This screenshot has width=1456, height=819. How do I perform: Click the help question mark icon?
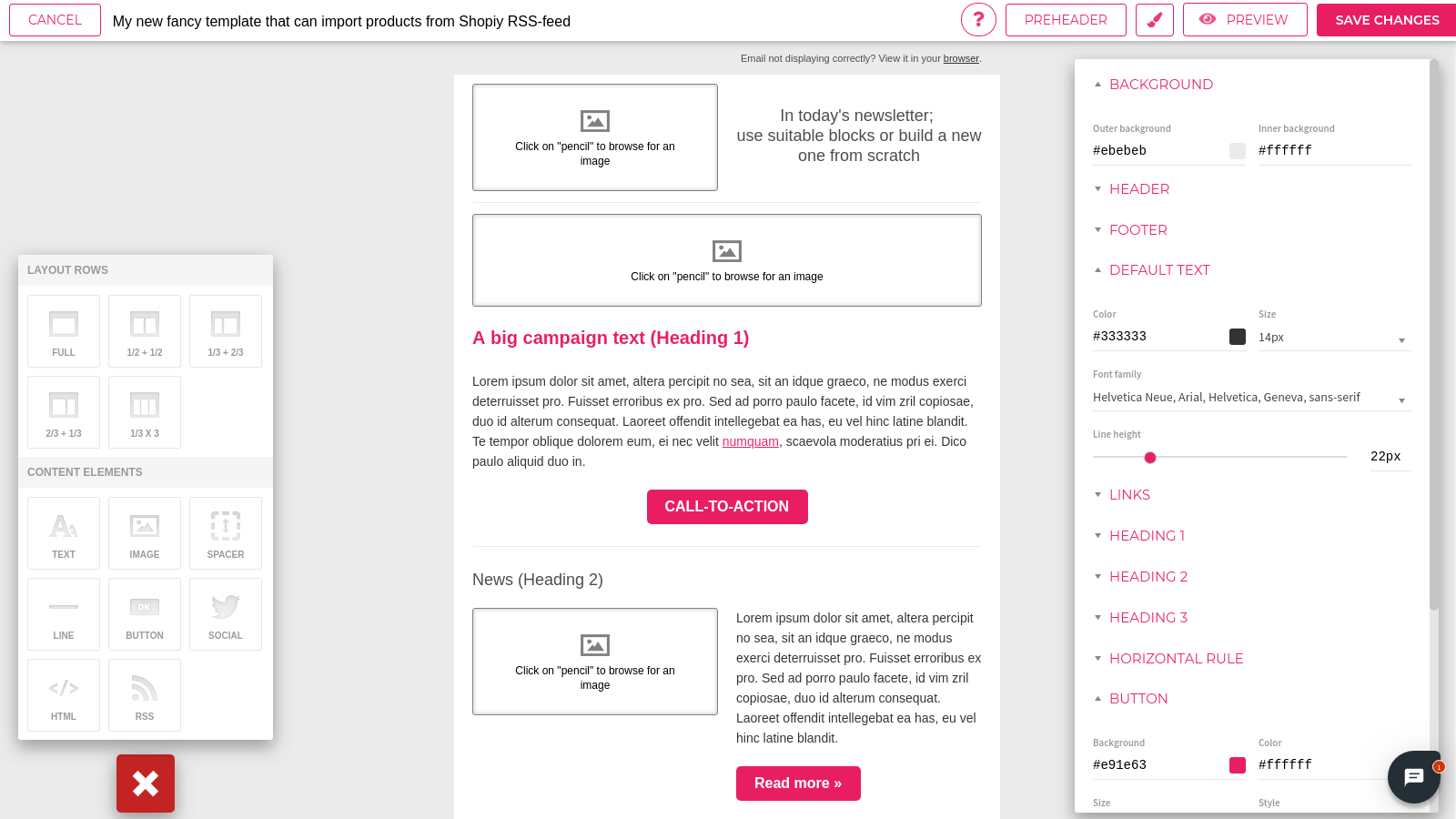978,19
